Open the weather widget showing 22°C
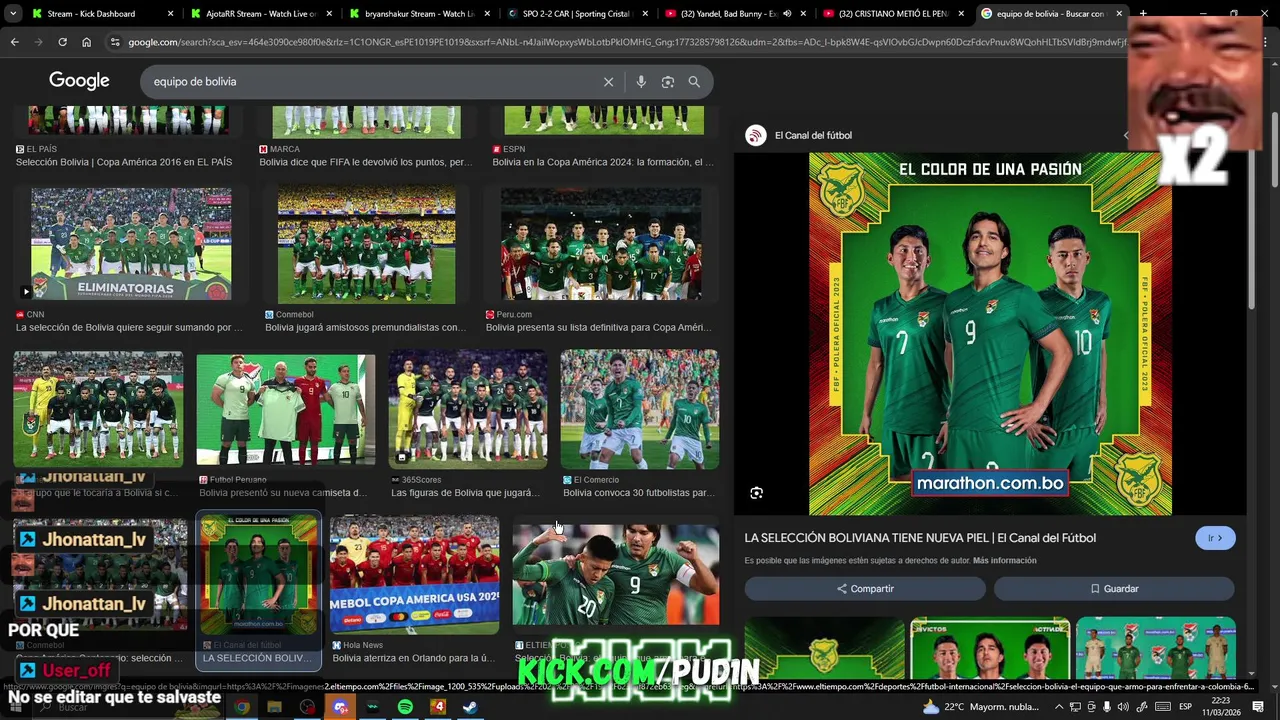Image resolution: width=1280 pixels, height=720 pixels. 980,707
